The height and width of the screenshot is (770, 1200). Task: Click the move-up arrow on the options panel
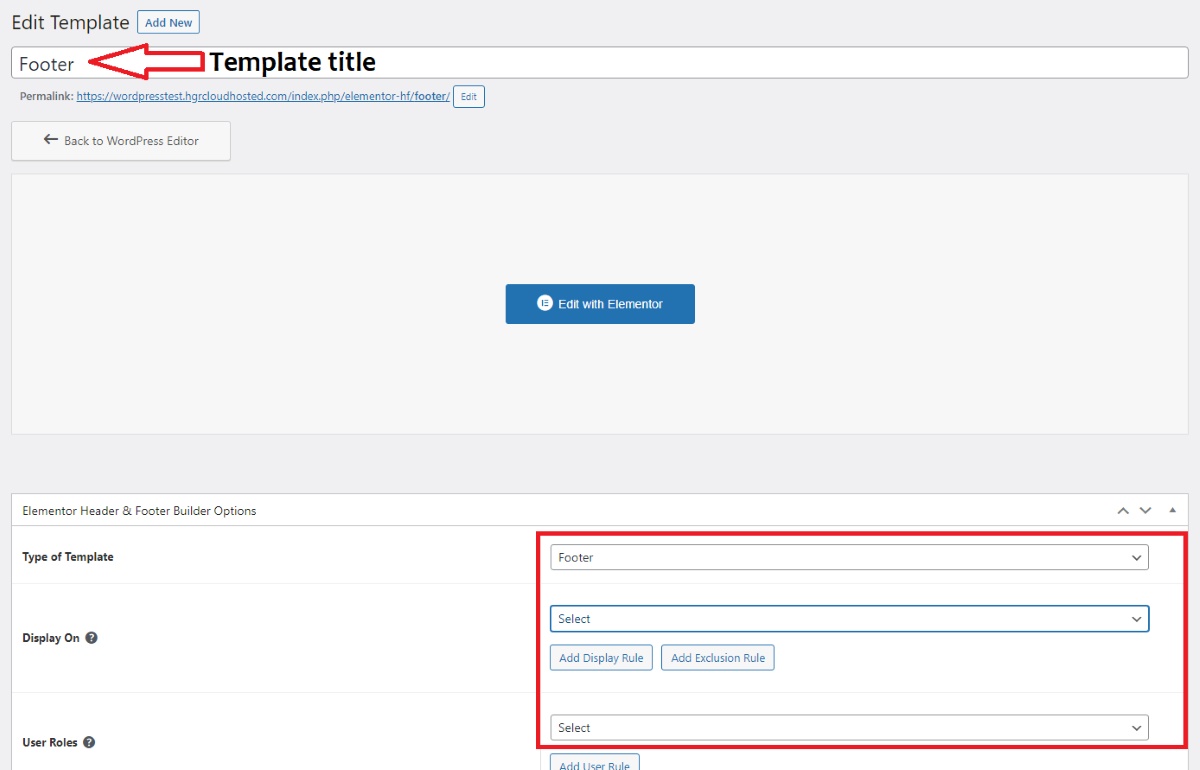coord(1122,510)
